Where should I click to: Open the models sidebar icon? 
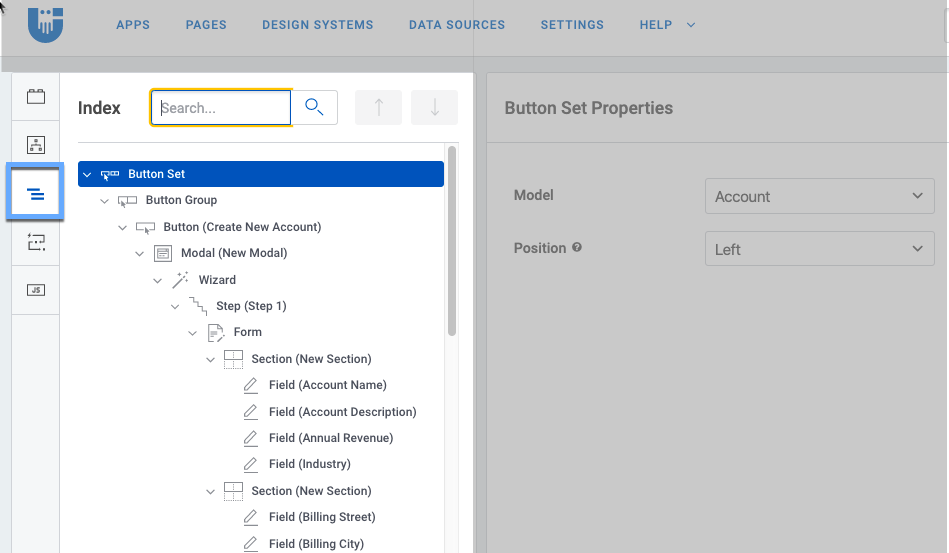coord(36,145)
